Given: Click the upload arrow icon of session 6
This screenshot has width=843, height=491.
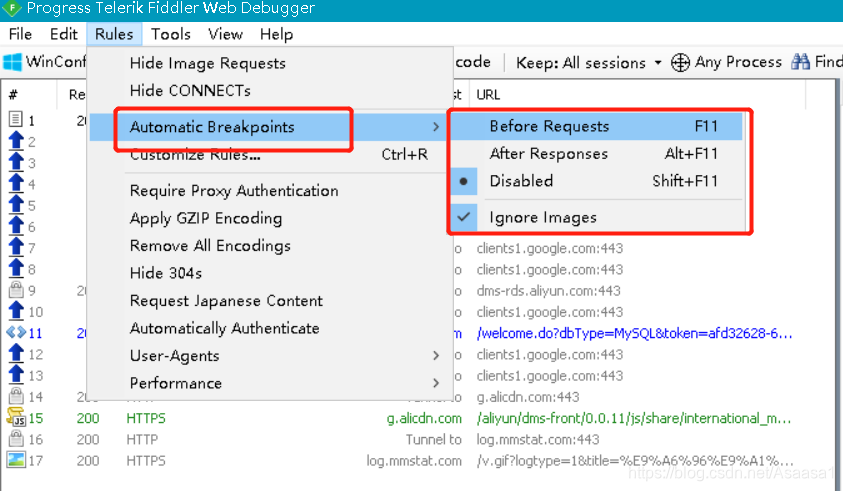Looking at the screenshot, I should pyautogui.click(x=16, y=226).
